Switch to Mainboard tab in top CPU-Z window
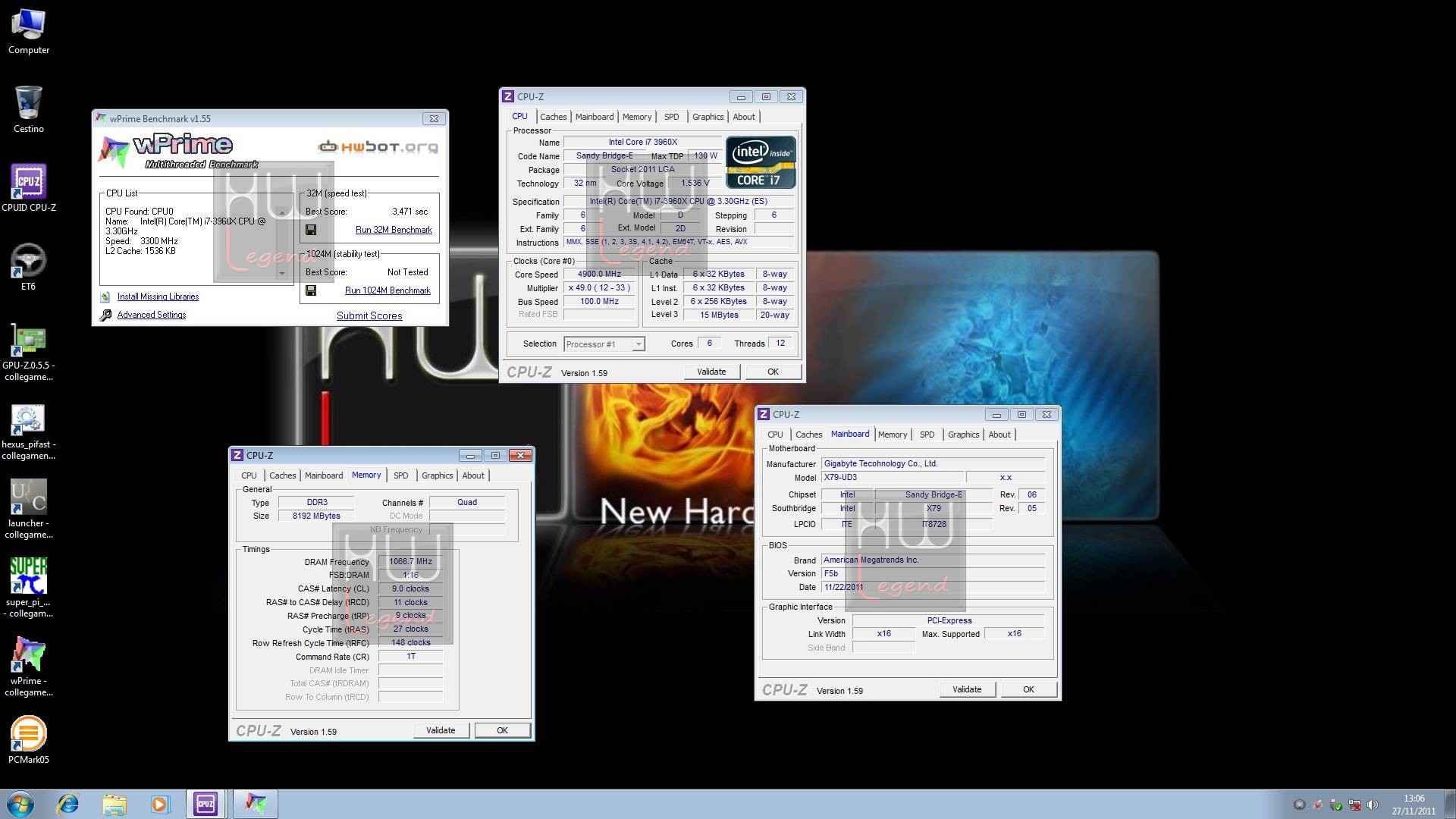This screenshot has height=819, width=1456. [594, 117]
